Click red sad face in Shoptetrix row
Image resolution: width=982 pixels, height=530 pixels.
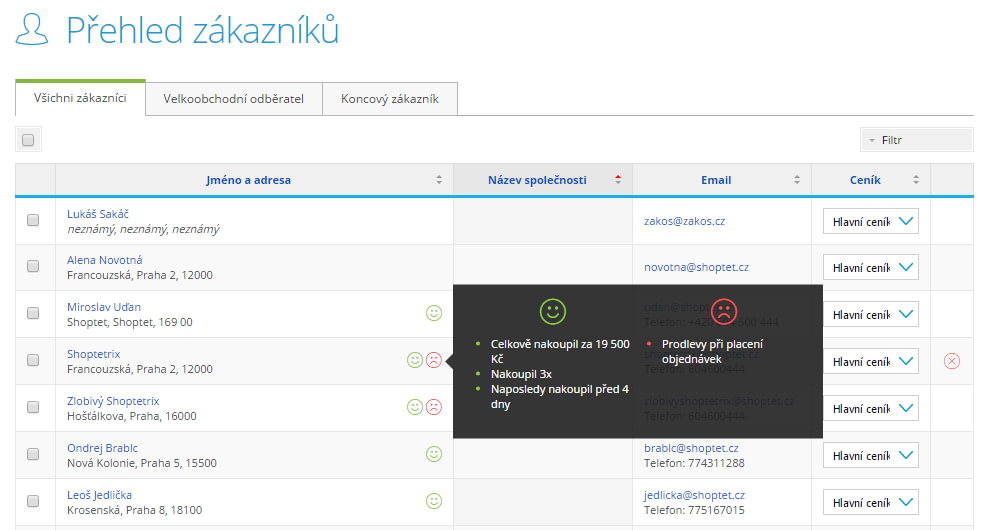[434, 360]
